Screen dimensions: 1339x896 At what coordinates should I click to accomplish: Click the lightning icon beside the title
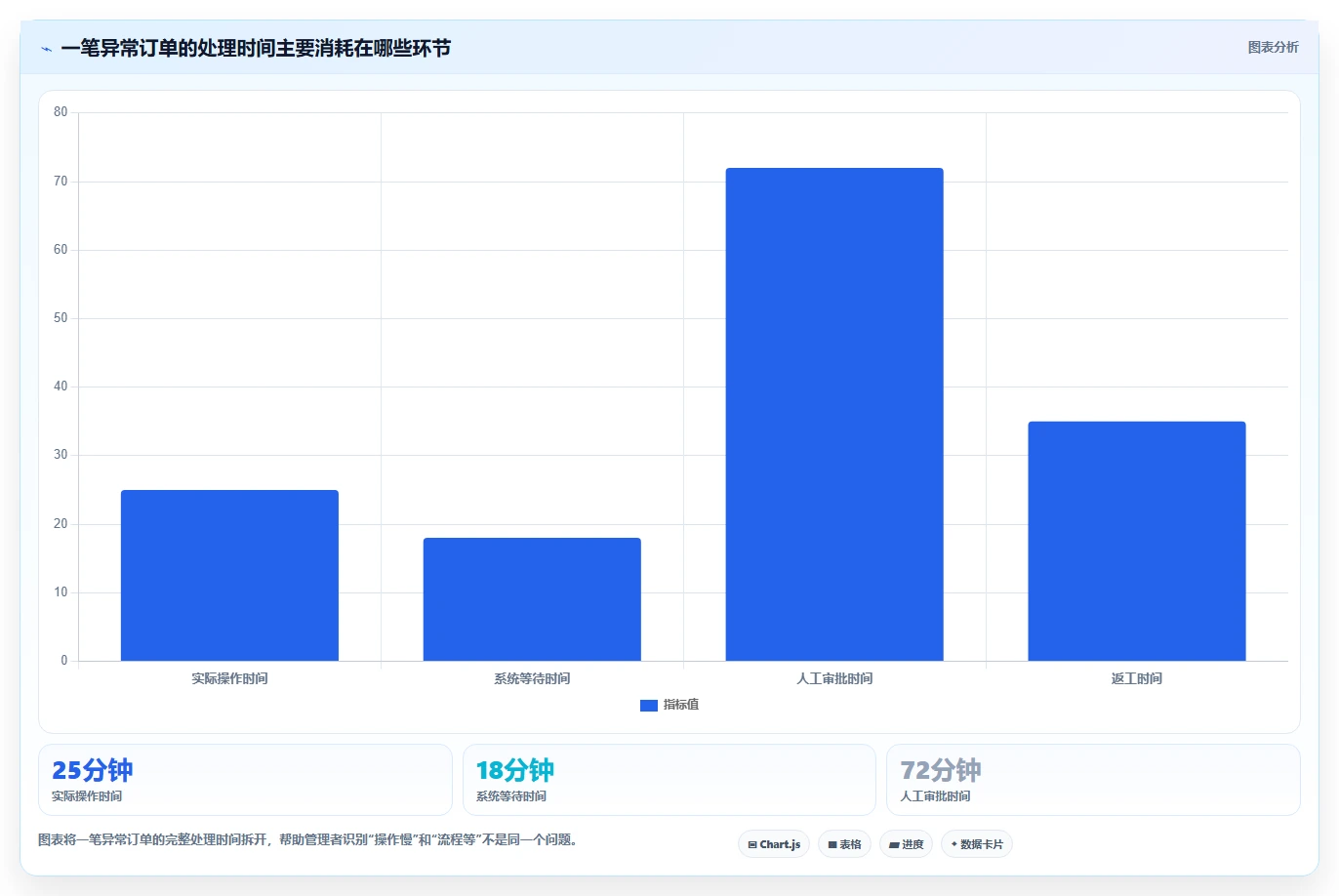46,49
